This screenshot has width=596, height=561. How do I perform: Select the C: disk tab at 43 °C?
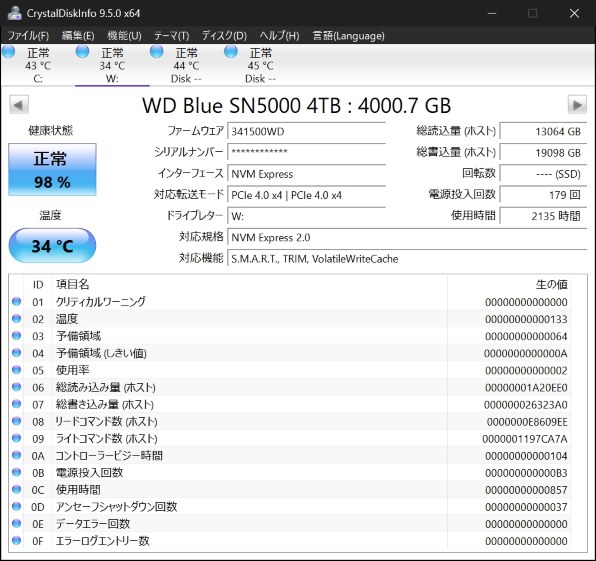pos(38,65)
